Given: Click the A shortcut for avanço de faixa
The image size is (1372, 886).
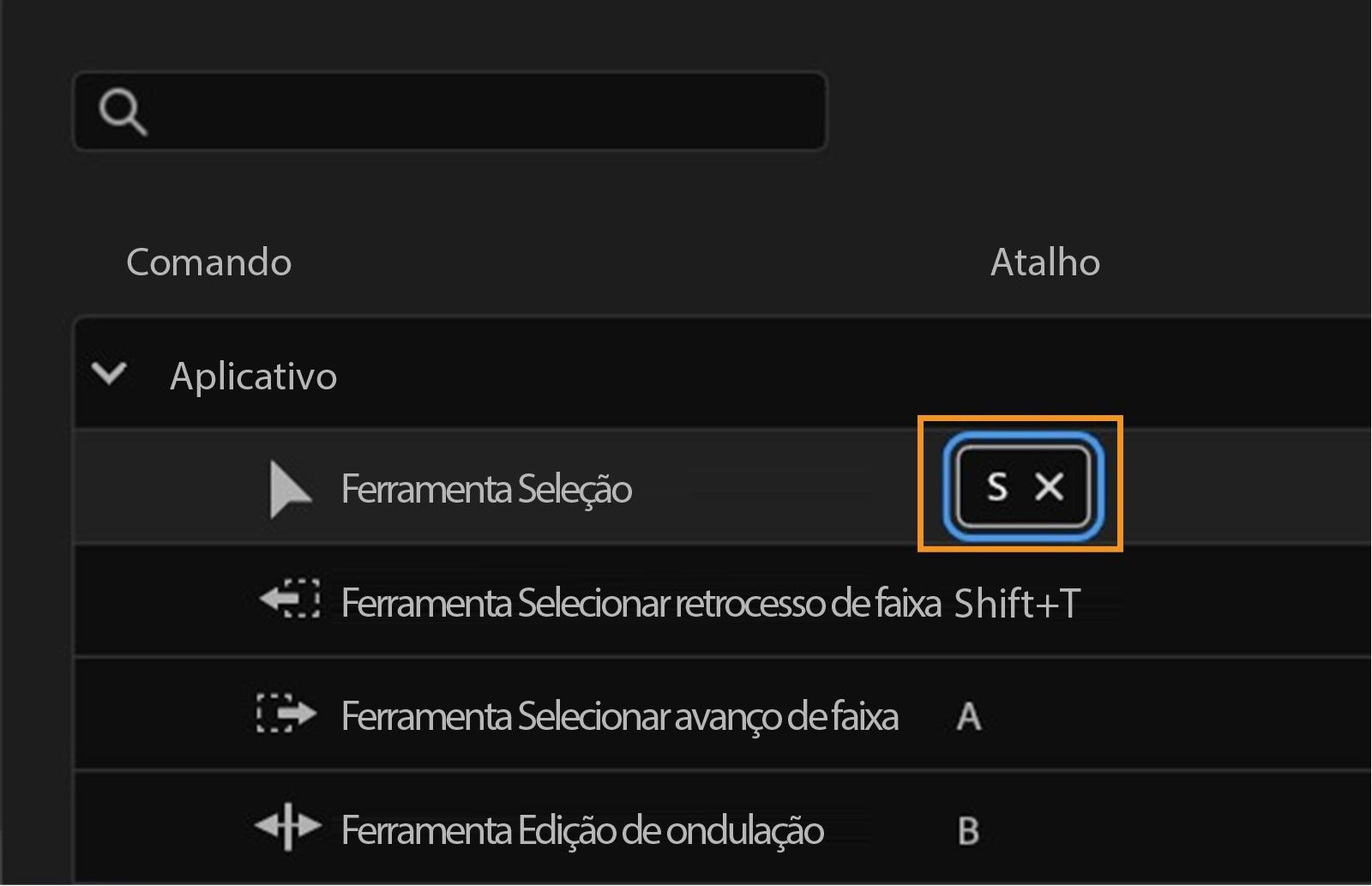Looking at the screenshot, I should click(968, 717).
